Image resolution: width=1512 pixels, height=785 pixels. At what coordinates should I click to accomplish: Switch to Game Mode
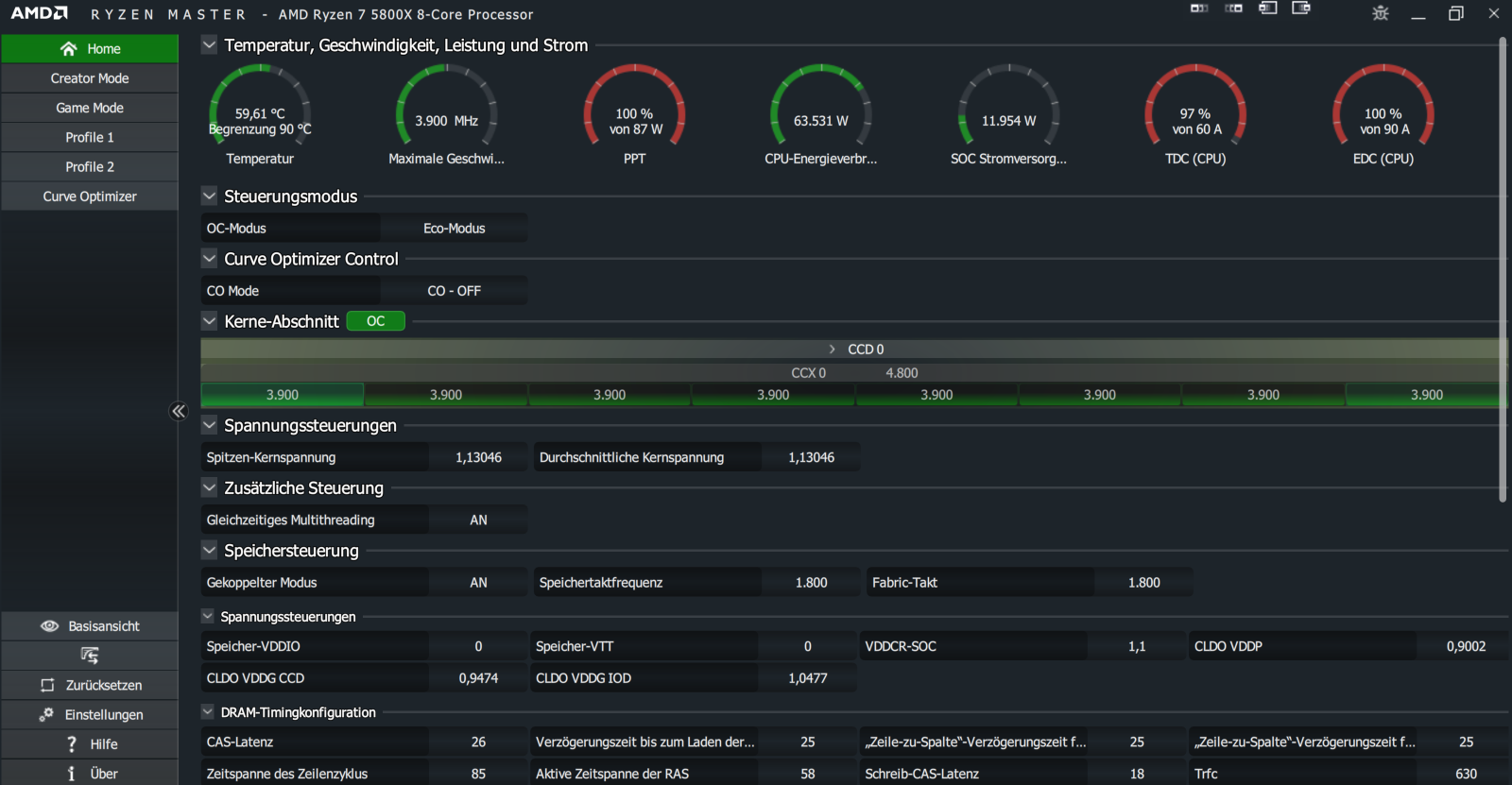90,108
